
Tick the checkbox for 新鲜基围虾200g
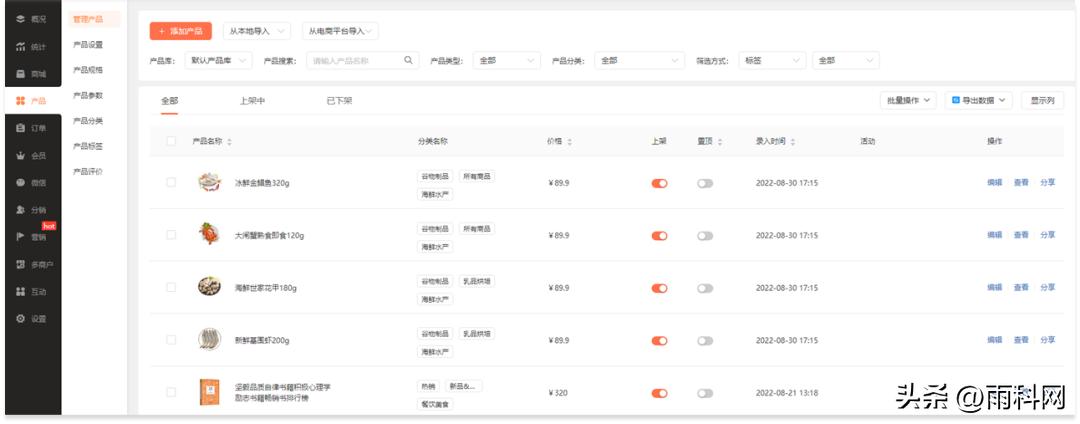(x=171, y=340)
